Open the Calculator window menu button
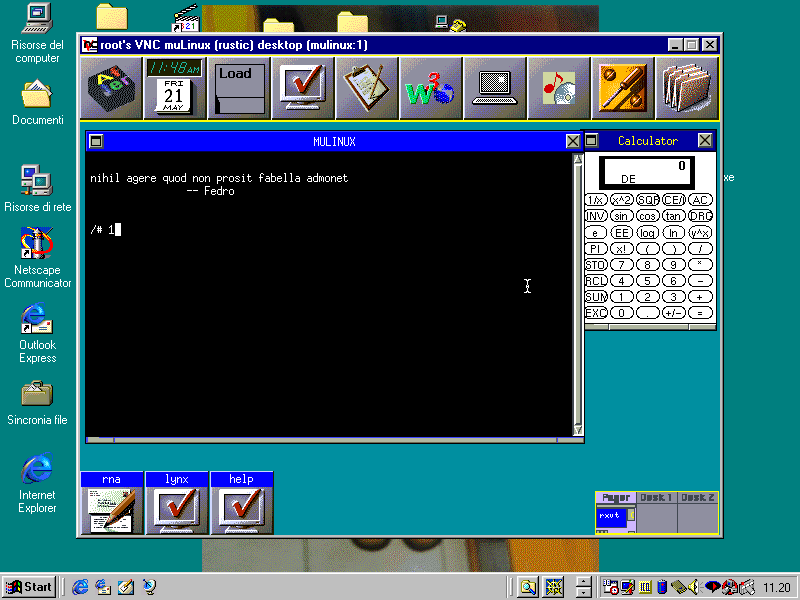 [591, 141]
